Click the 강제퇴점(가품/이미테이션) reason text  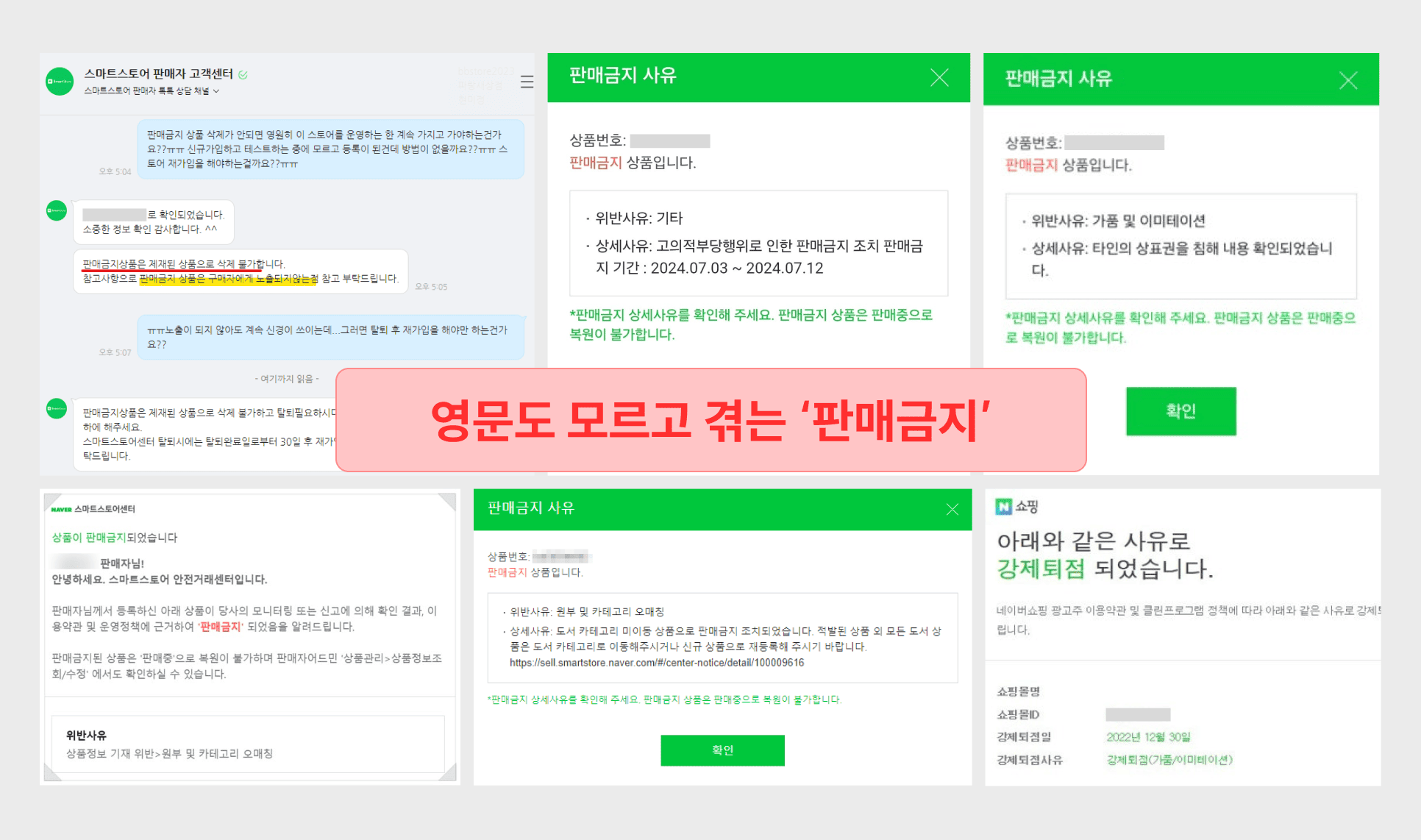(1169, 760)
